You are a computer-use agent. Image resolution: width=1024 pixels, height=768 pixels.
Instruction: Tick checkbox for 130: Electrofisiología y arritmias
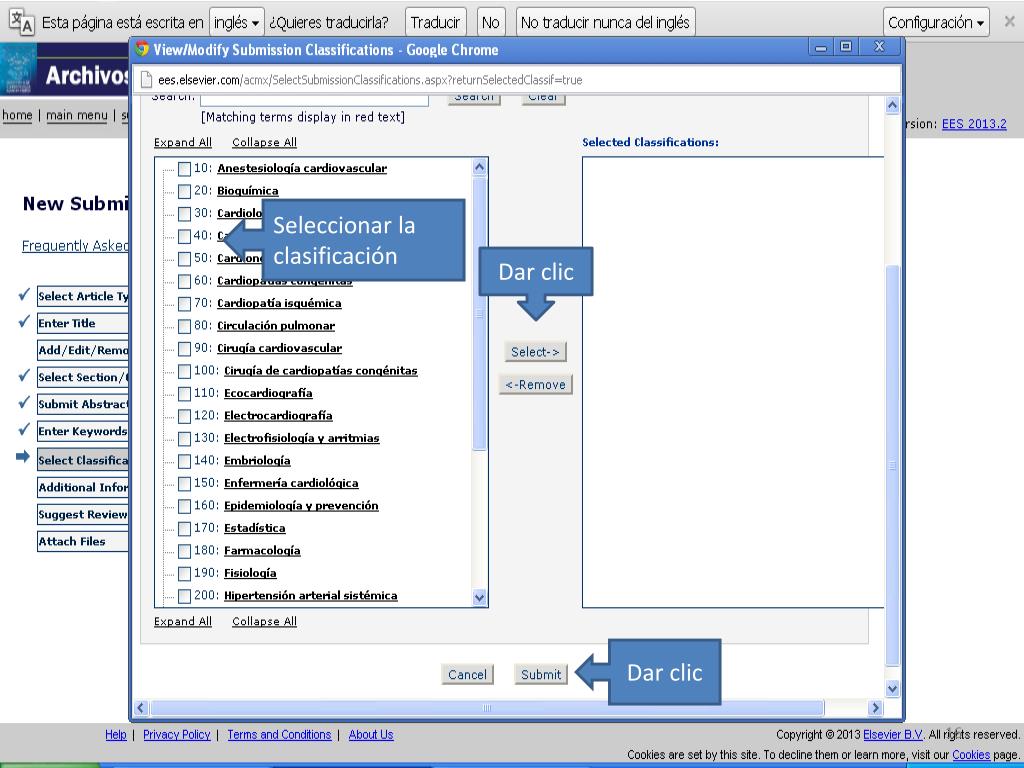click(184, 439)
